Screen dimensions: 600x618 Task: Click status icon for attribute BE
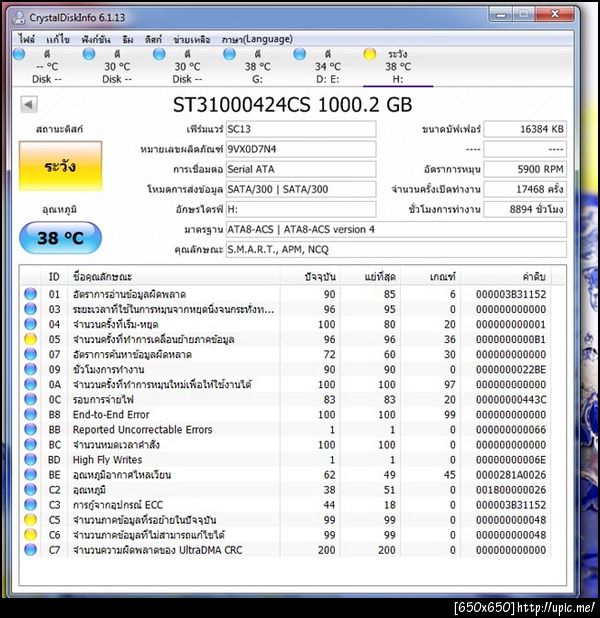pos(30,475)
